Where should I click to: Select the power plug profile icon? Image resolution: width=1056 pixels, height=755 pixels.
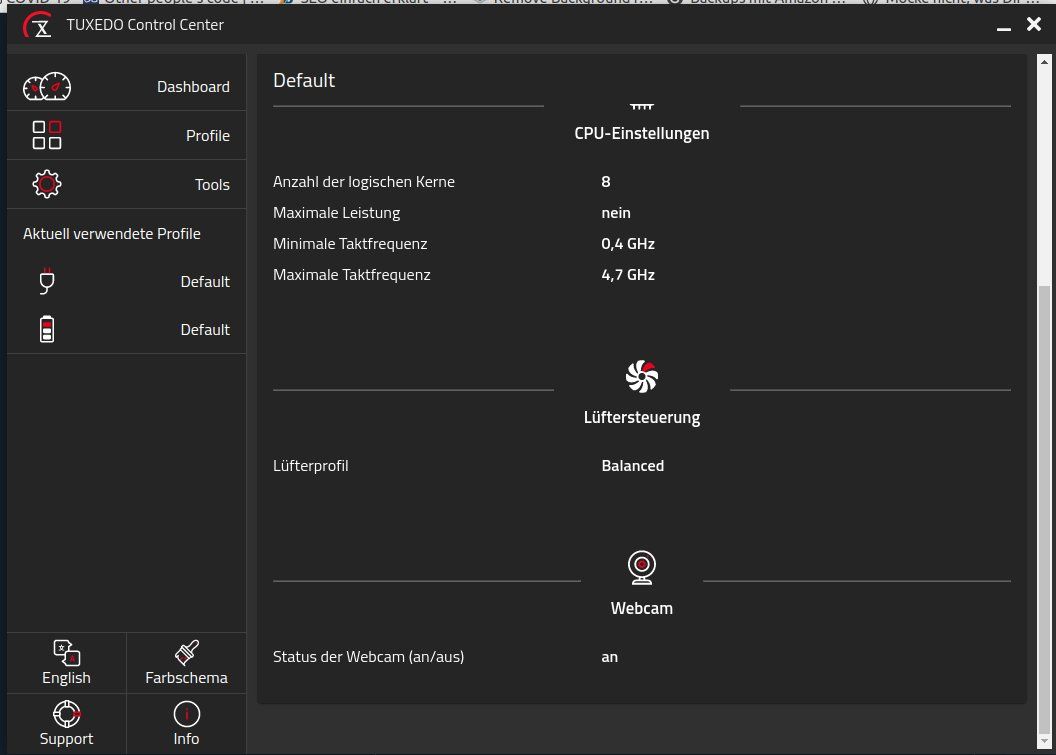pyautogui.click(x=46, y=281)
